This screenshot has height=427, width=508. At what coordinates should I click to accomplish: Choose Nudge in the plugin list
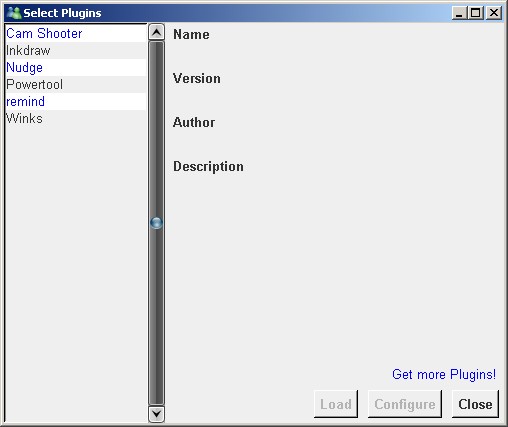click(x=76, y=67)
